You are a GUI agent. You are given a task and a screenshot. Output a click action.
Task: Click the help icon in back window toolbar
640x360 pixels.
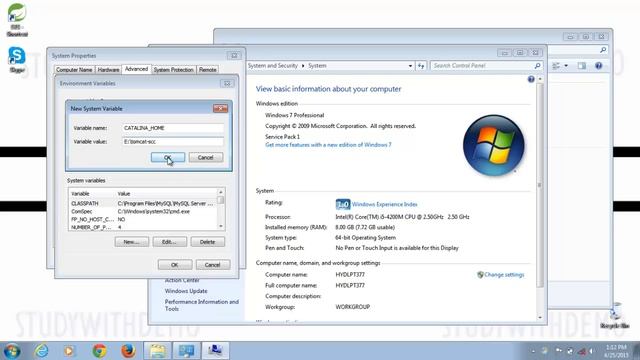[x=598, y=66]
